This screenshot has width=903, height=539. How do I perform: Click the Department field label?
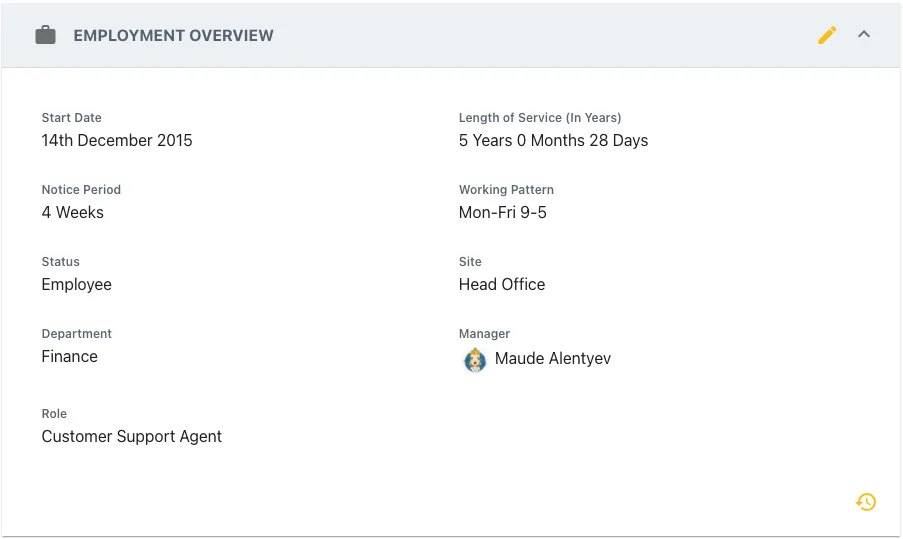pos(77,334)
